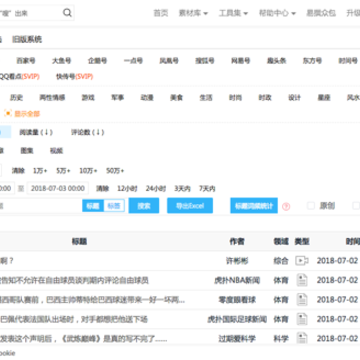
Task: Clear the read count filter with 清除
Action: pyautogui.click(x=18, y=171)
